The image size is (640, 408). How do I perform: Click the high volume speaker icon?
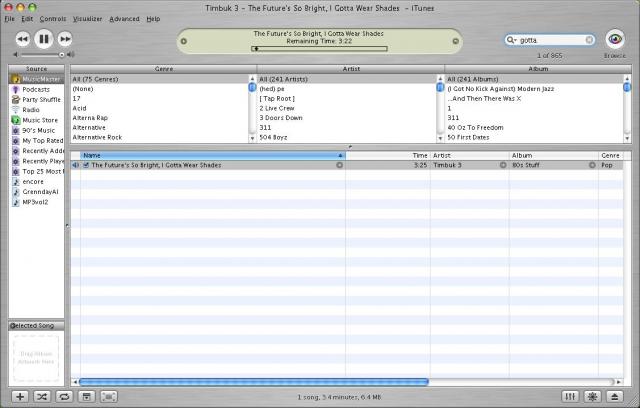(x=71, y=54)
